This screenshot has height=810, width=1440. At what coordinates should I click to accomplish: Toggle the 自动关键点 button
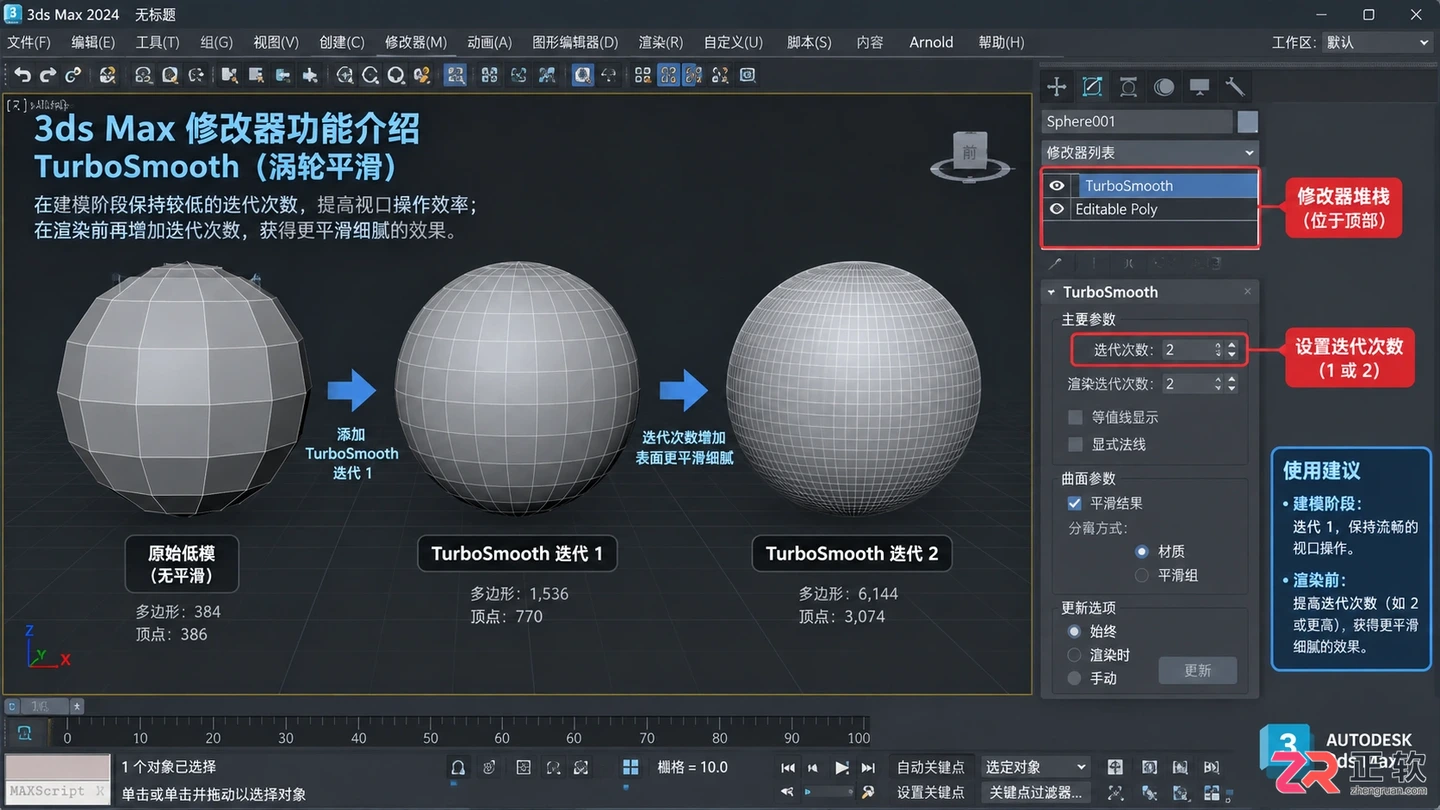pos(931,767)
